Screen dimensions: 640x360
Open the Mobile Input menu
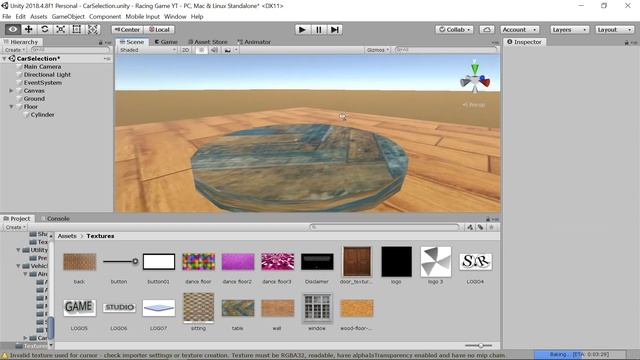142,17
